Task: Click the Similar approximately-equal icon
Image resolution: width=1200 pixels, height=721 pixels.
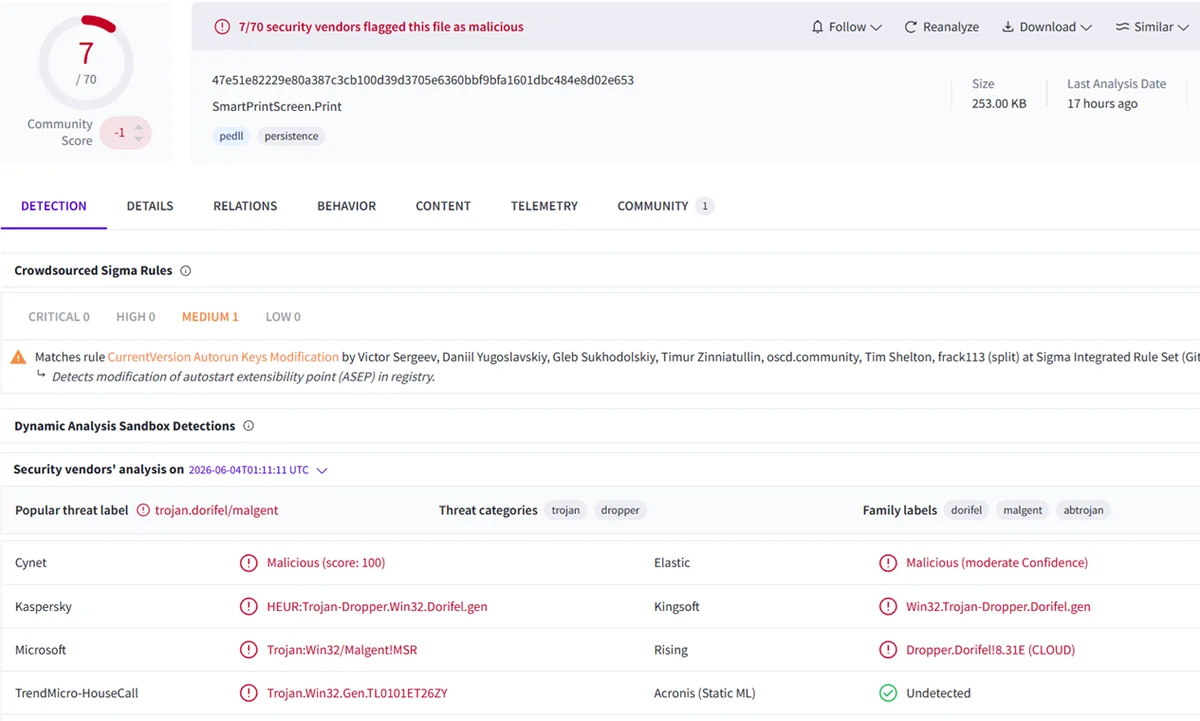Action: [1123, 27]
